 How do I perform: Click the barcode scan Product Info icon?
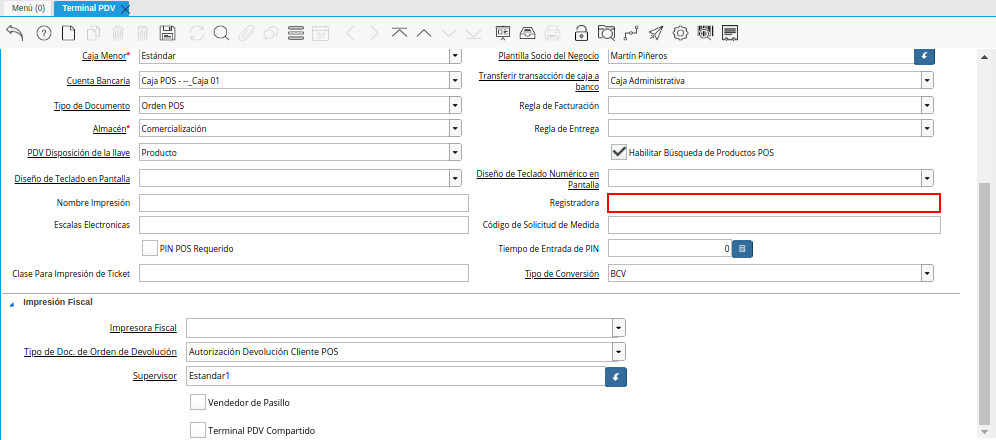pyautogui.click(x=706, y=33)
